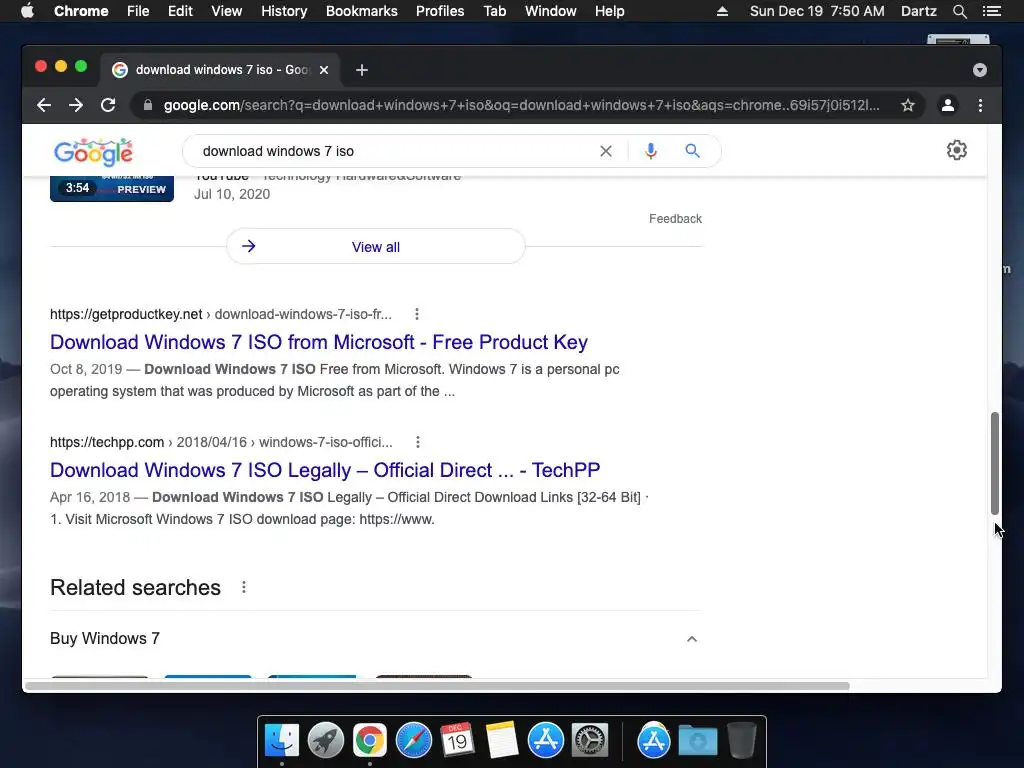The width and height of the screenshot is (1024, 768).
Task: Open Spotlight search in menu bar
Action: point(959,11)
